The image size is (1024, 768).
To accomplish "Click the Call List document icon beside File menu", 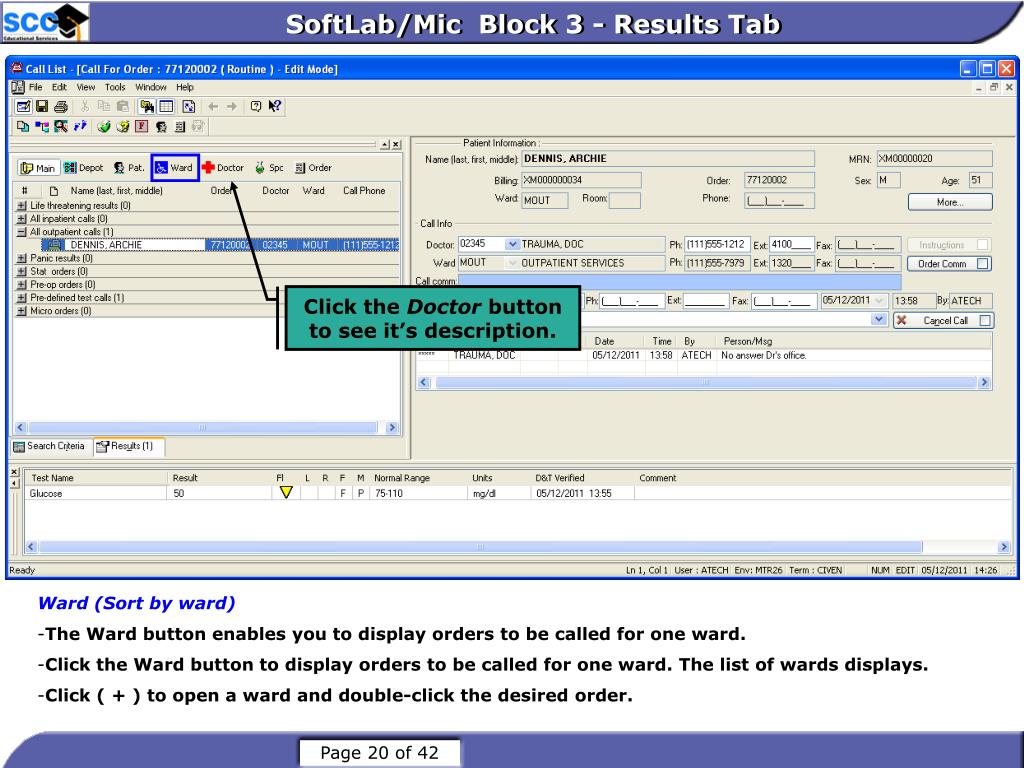I will (x=18, y=87).
